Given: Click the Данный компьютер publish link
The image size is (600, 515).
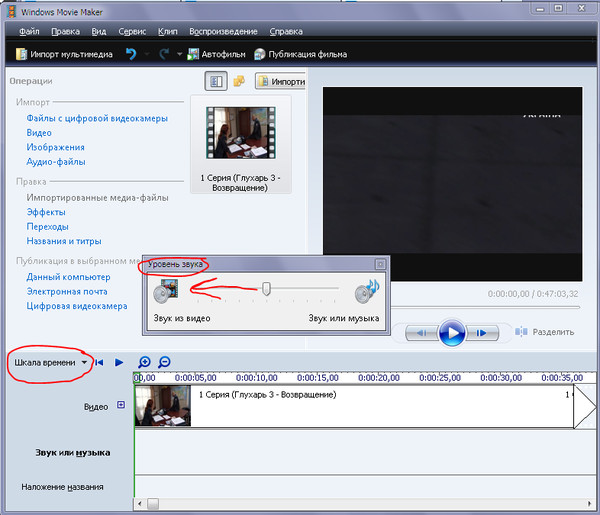Looking at the screenshot, I should pos(68,277).
